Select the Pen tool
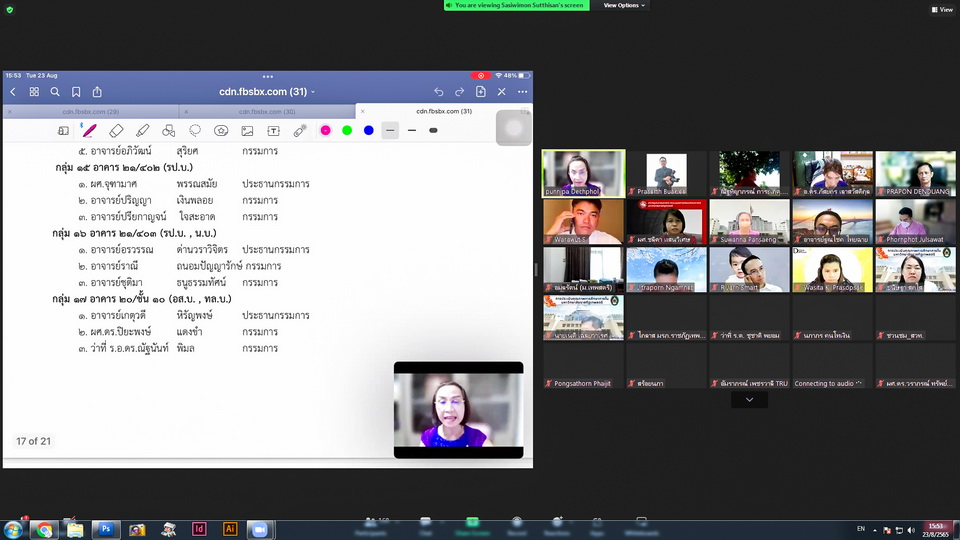 89,130
